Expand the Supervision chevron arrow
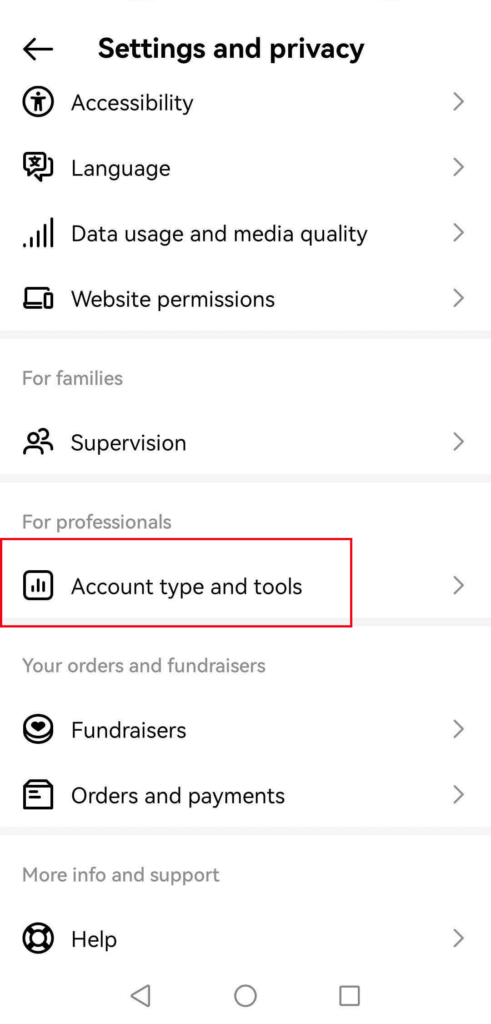 coord(458,442)
